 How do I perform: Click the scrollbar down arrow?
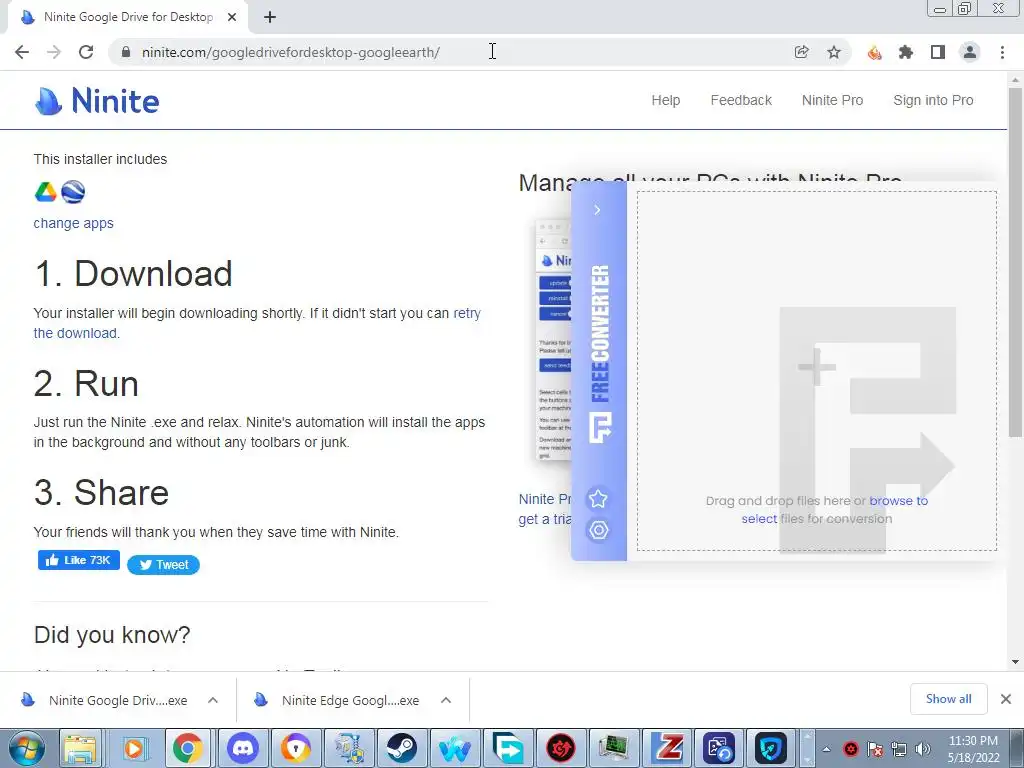(1015, 662)
